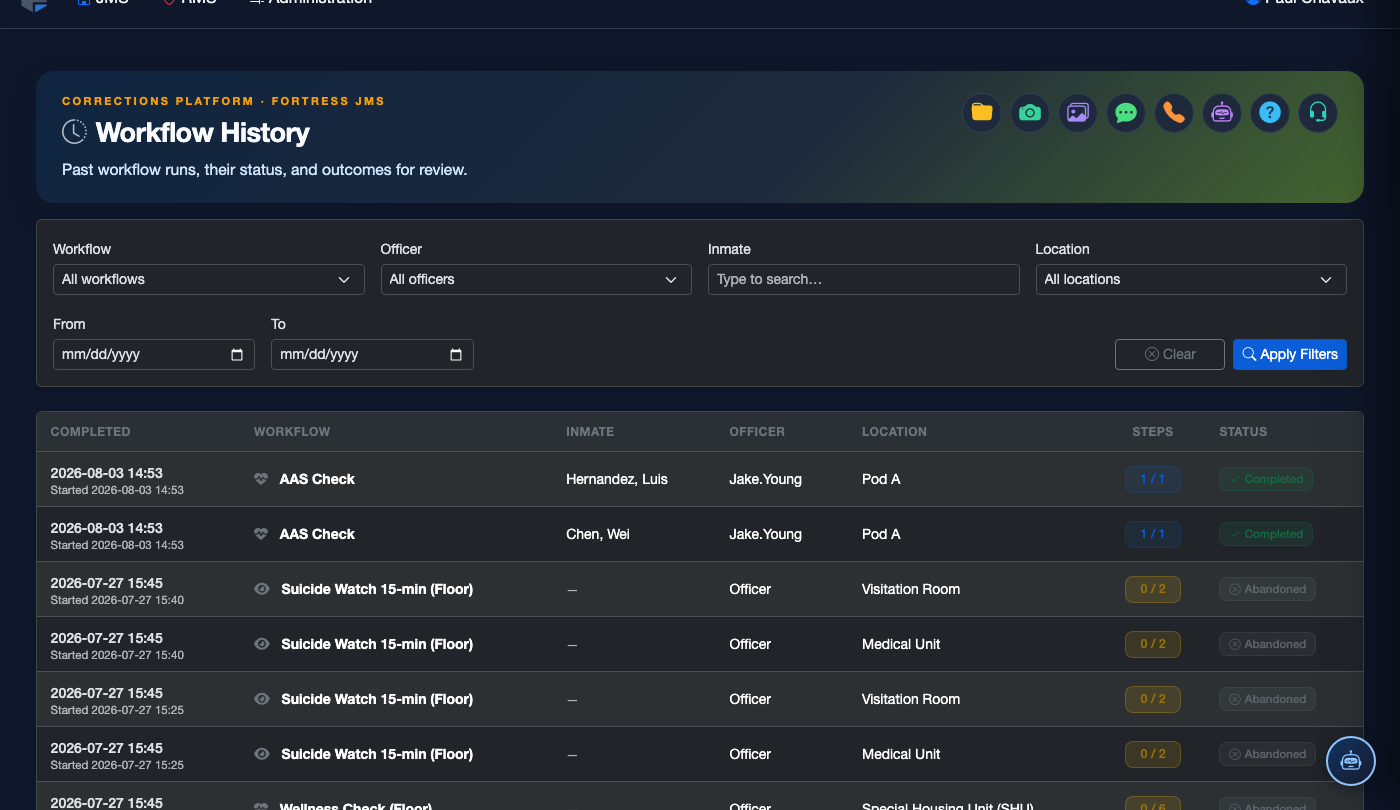The image size is (1400, 810).
Task: Click the Clear filters button
Action: 1170,354
